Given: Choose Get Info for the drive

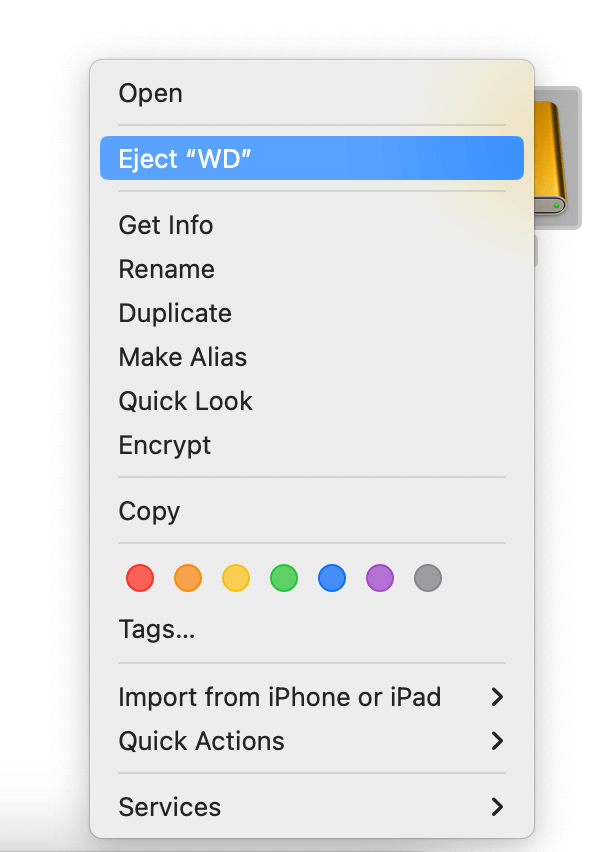Looking at the screenshot, I should 166,225.
